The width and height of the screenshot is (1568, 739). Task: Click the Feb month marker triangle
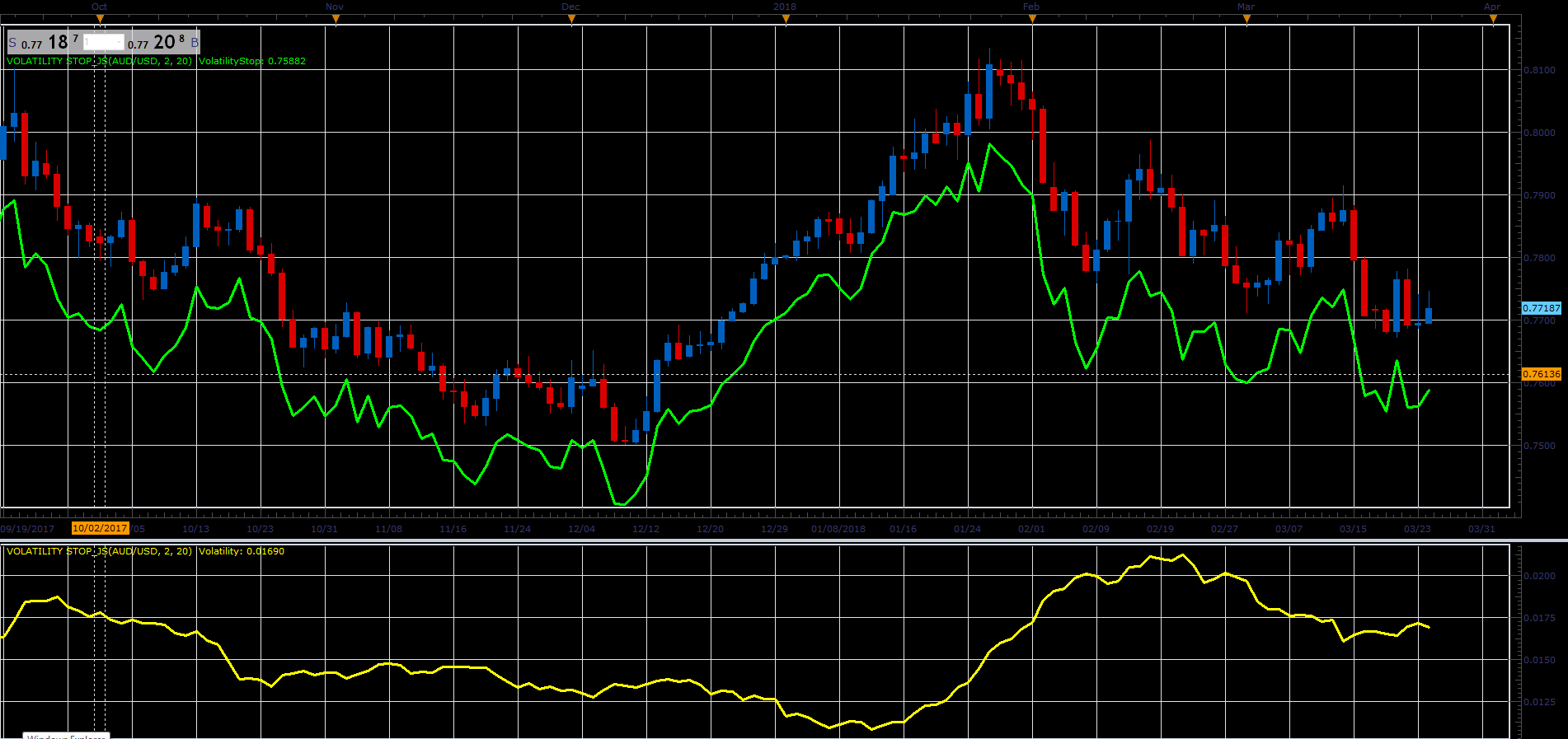coord(1031,19)
